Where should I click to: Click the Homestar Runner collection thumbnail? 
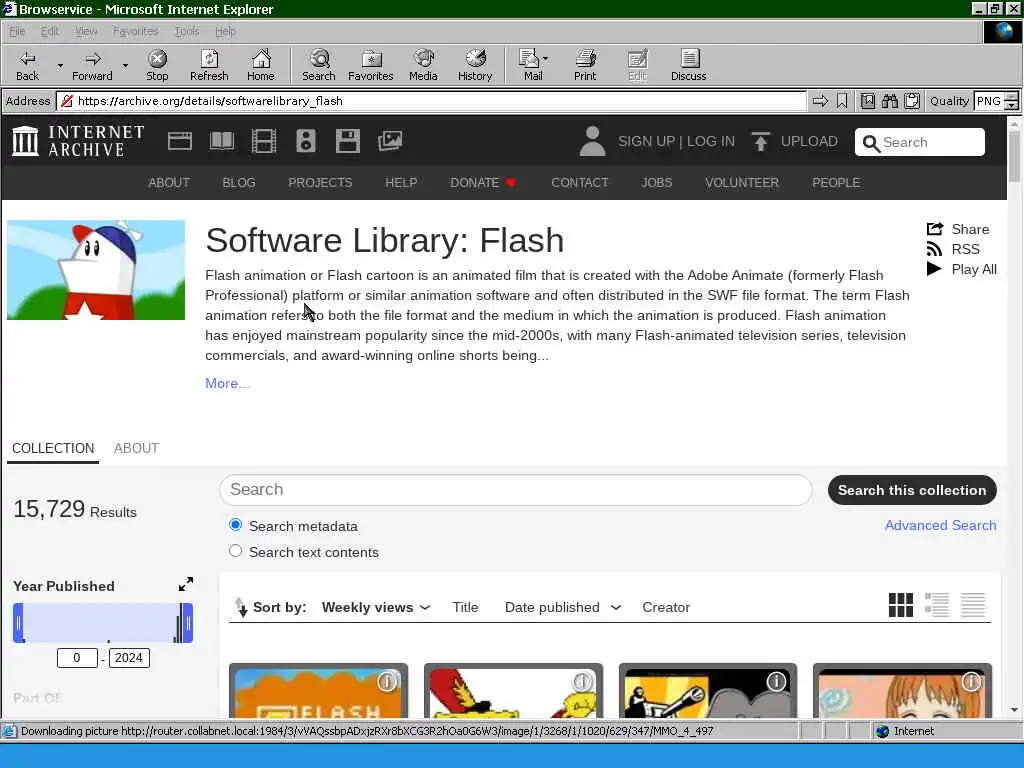point(96,270)
